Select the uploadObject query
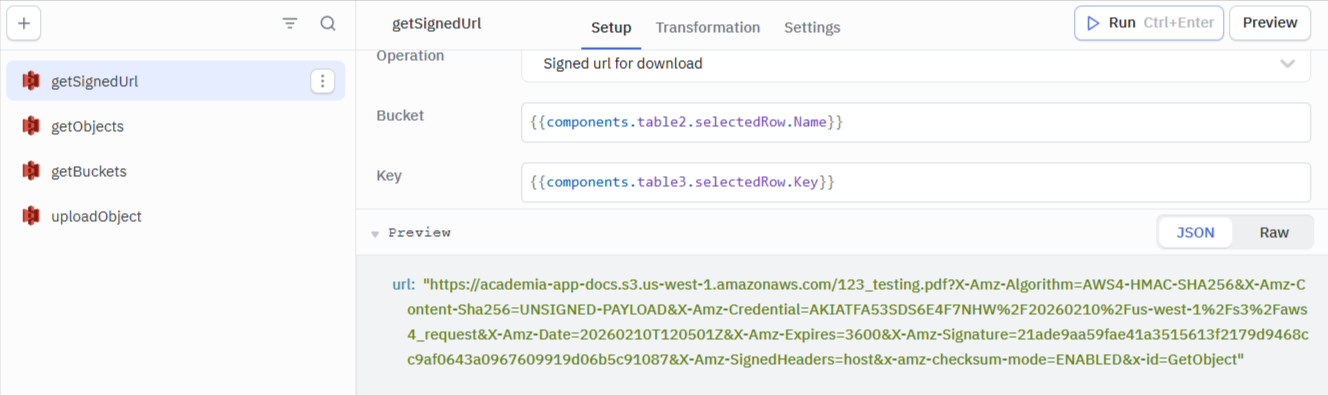1328x395 pixels. [x=176, y=216]
